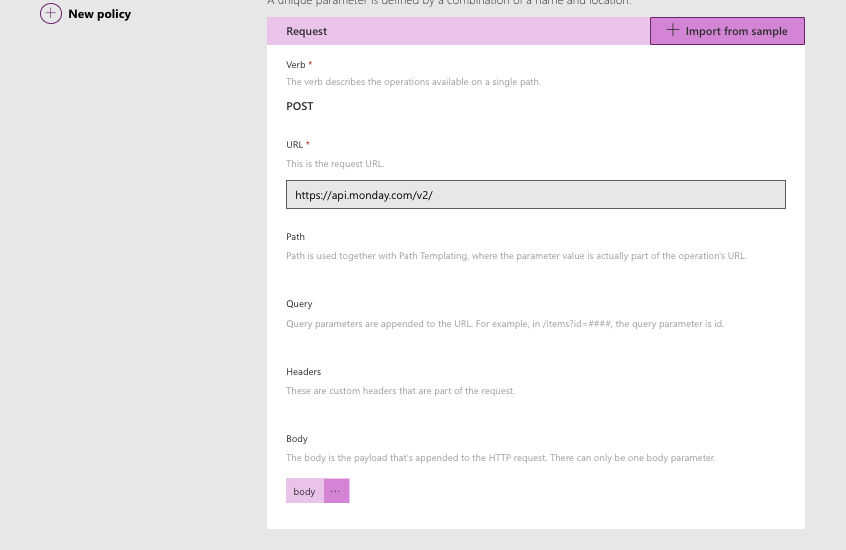Select the POST verb value
Screen dimensions: 846x550
click(299, 106)
